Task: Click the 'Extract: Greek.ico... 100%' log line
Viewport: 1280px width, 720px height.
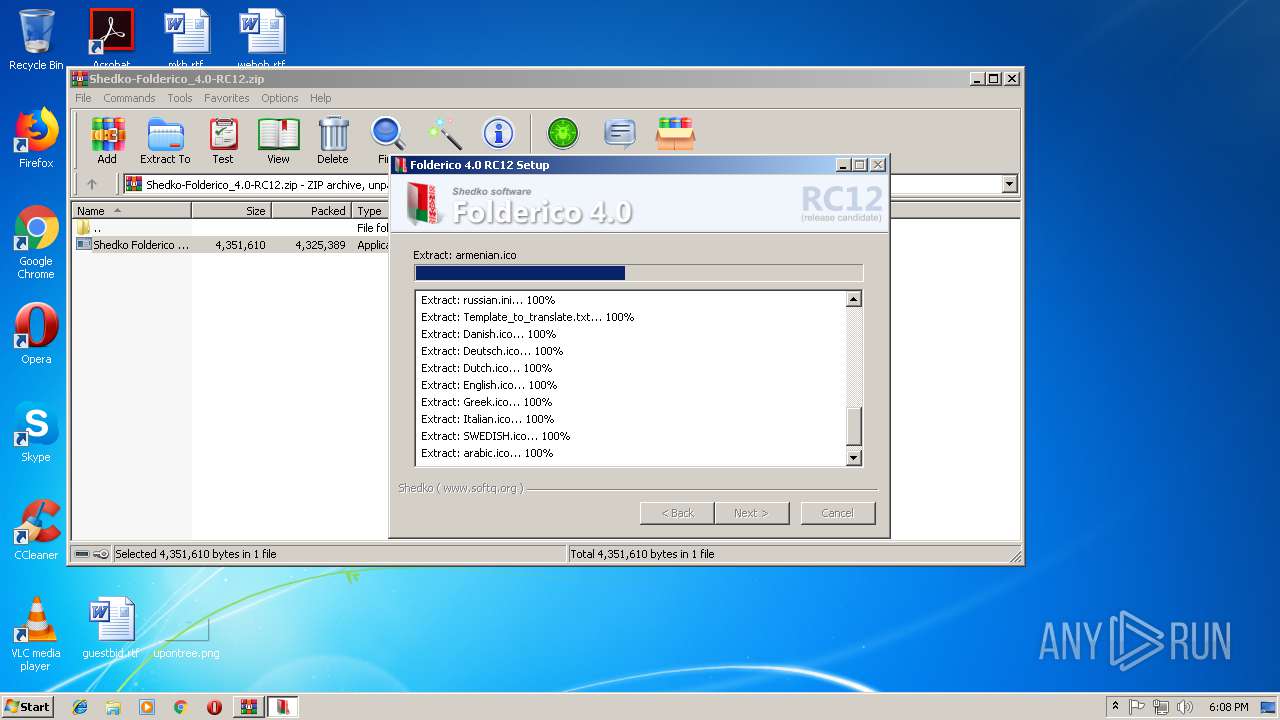Action: click(486, 402)
